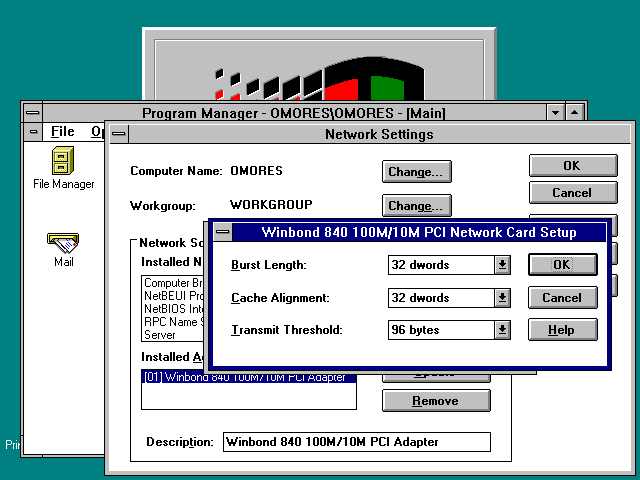
Task: Select Winbond 840 adapter in installed adapters list
Action: [x=249, y=378]
